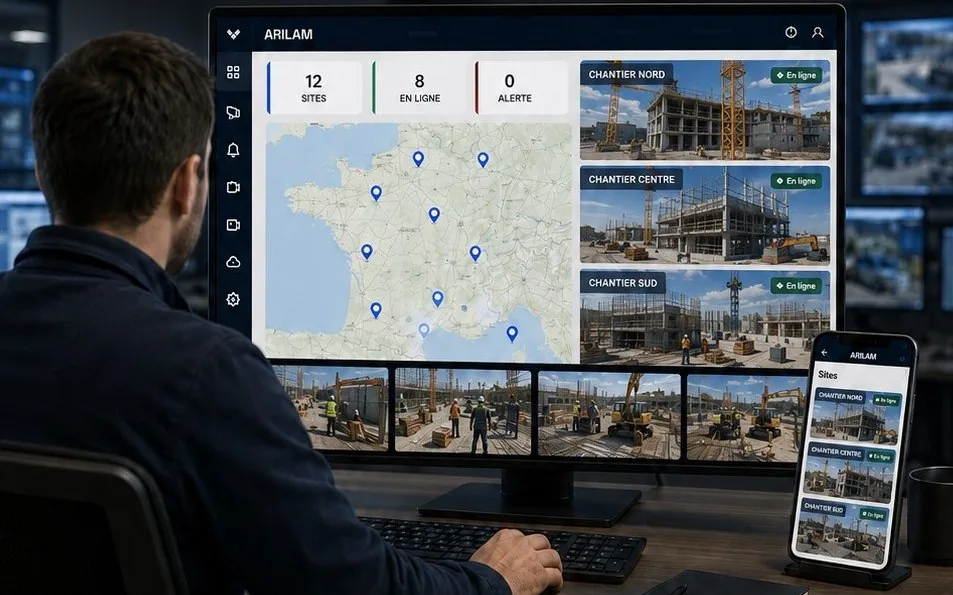Image resolution: width=953 pixels, height=595 pixels.
Task: Open the 8 En ligne stat card
Action: tap(419, 88)
